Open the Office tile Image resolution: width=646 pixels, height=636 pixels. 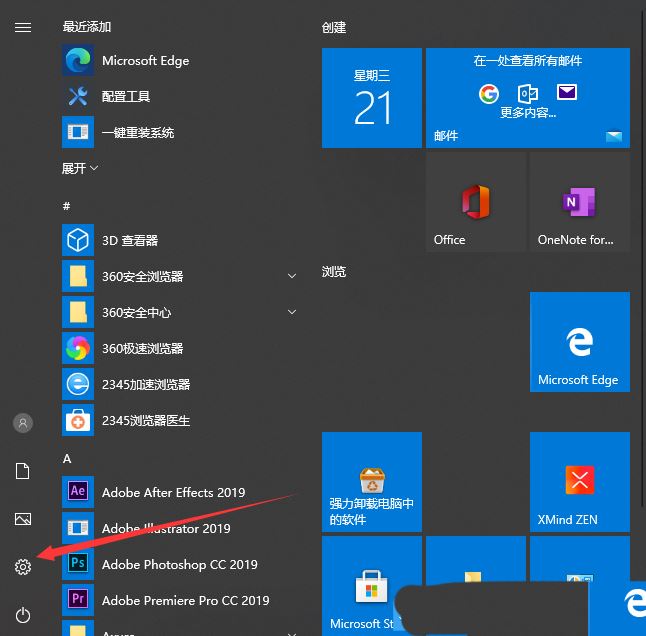(474, 202)
